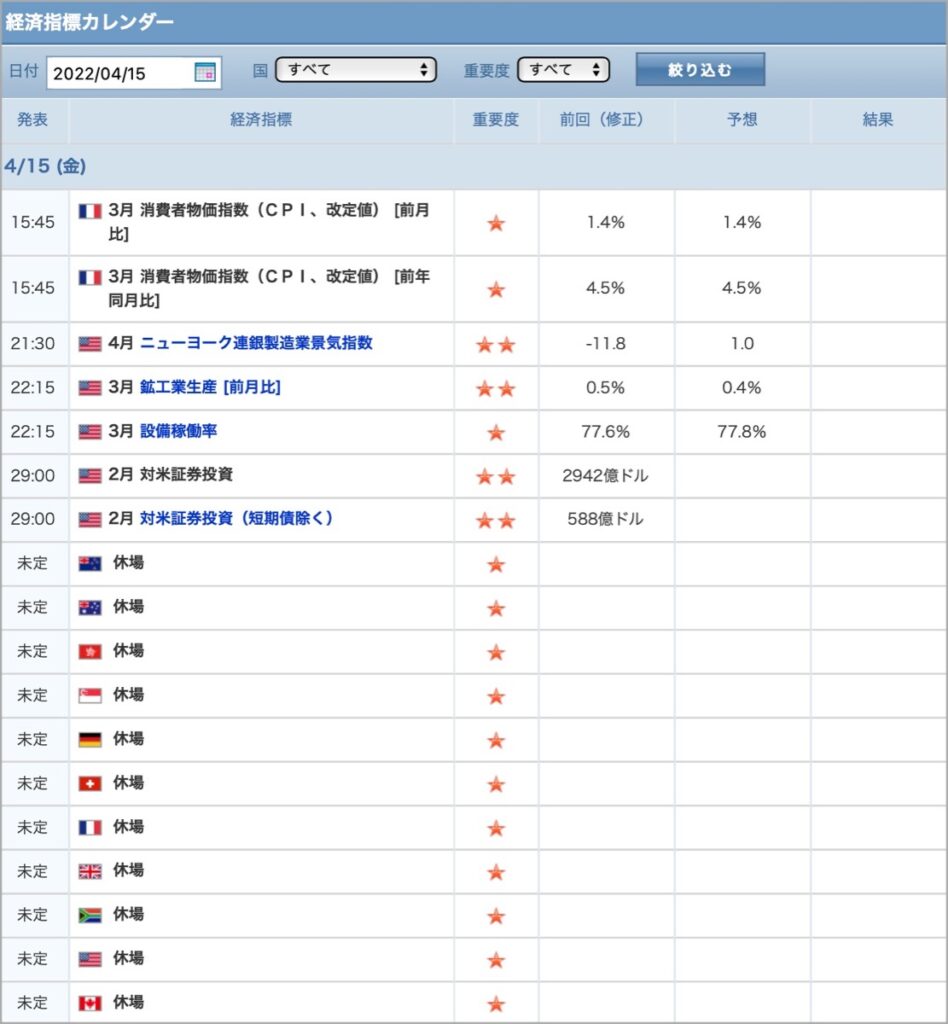Click US flag beside ニューヨーク連銀製造業景気指数
Screen dimensions: 948x1024
pyautogui.click(x=90, y=344)
